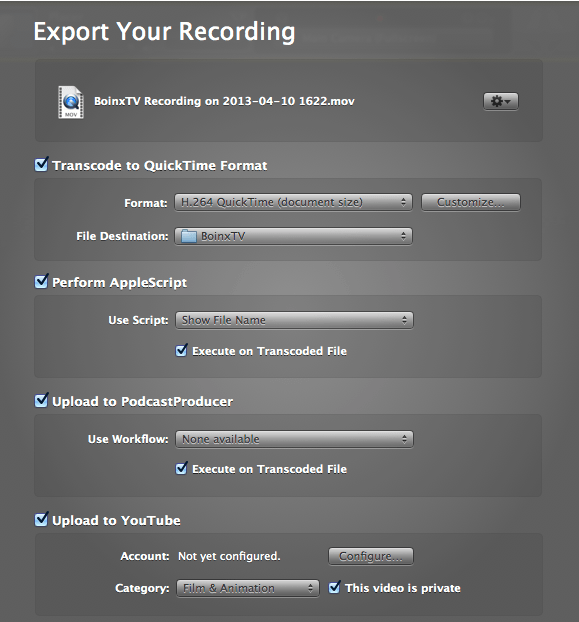Click the Category dropdown stepper arrows
Screen dimensions: 579x622
pyautogui.click(x=311, y=588)
